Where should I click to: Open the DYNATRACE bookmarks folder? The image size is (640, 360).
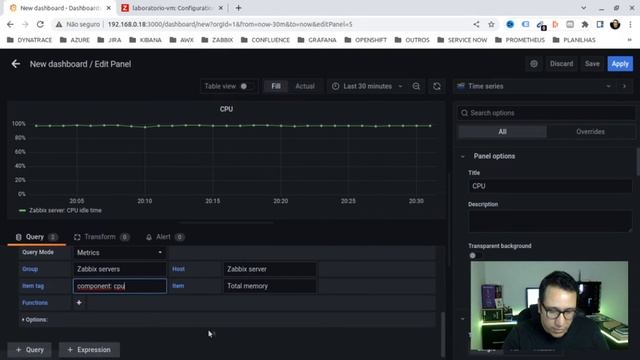(x=29, y=40)
